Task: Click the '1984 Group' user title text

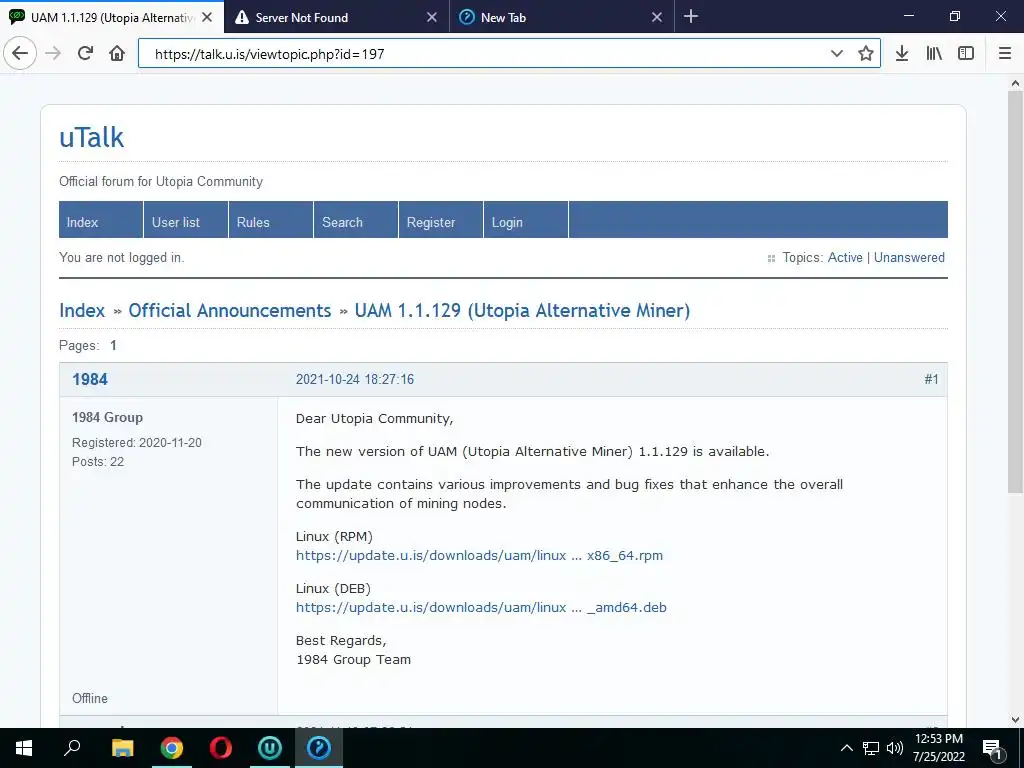Action: tap(107, 417)
